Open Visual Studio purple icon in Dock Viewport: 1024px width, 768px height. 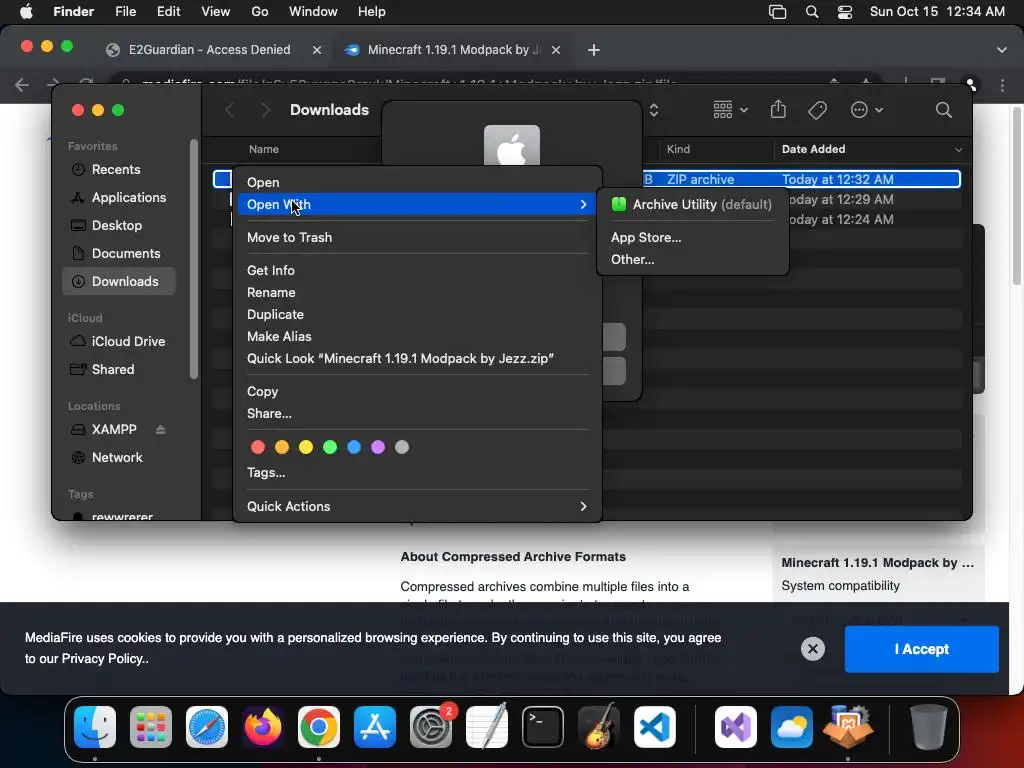pos(736,727)
